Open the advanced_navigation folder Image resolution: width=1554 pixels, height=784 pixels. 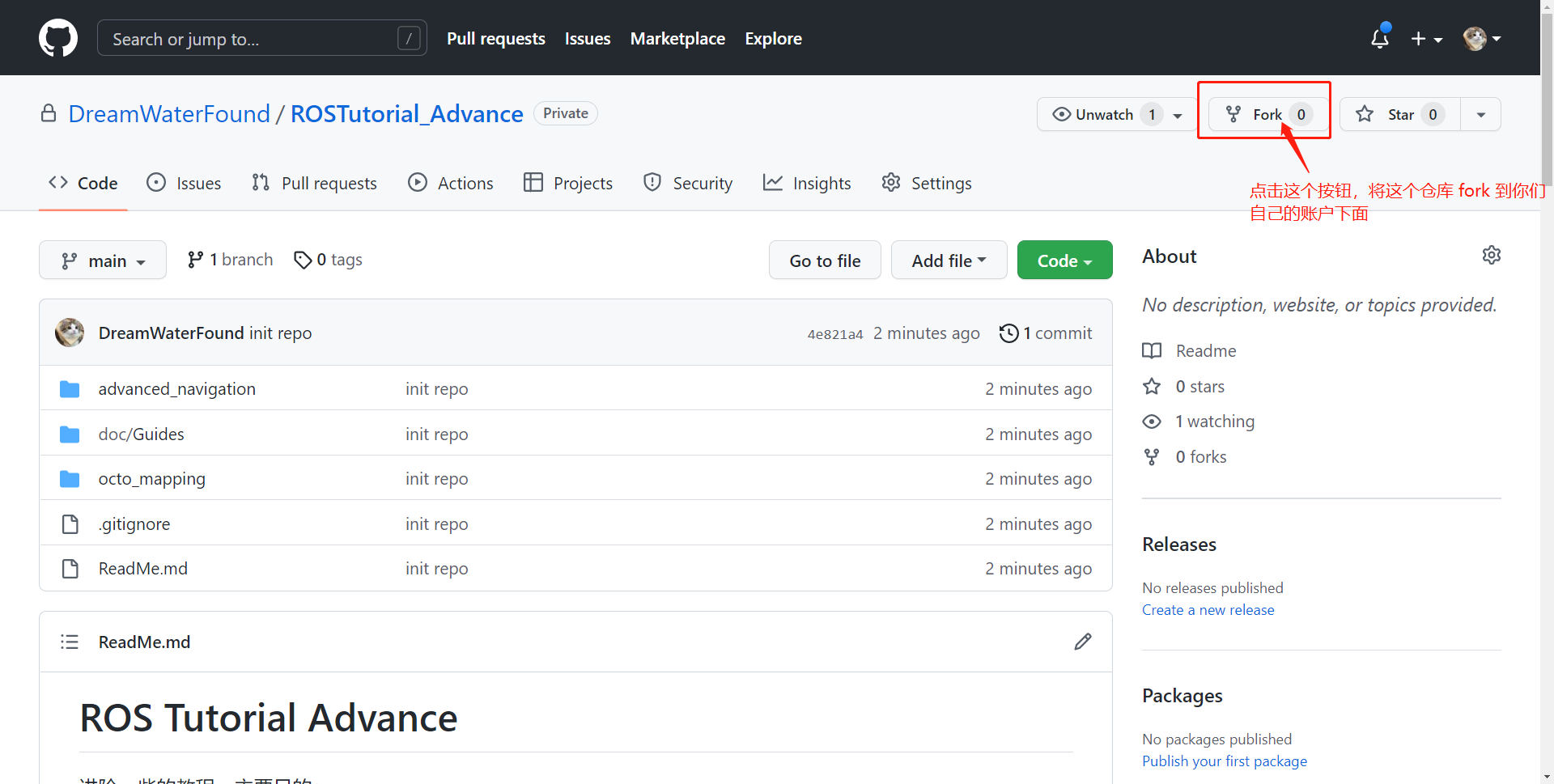pos(177,389)
